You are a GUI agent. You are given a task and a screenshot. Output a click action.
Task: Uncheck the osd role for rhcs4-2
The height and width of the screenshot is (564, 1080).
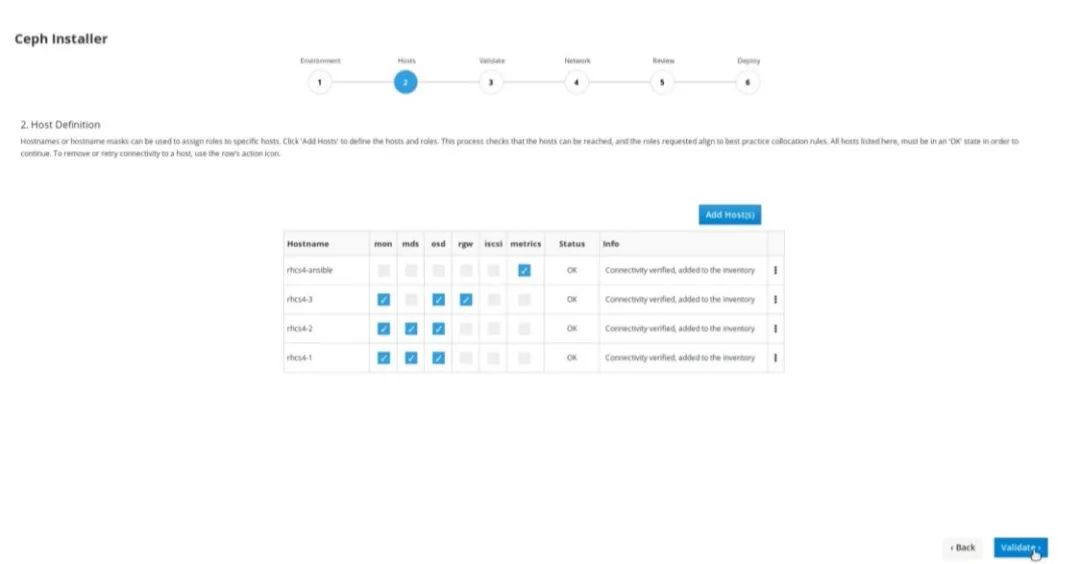[438, 328]
